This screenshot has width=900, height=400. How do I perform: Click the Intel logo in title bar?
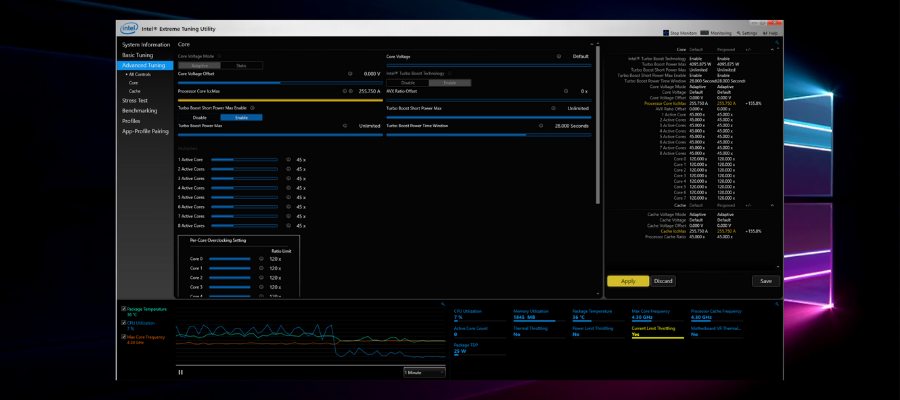pyautogui.click(x=129, y=28)
